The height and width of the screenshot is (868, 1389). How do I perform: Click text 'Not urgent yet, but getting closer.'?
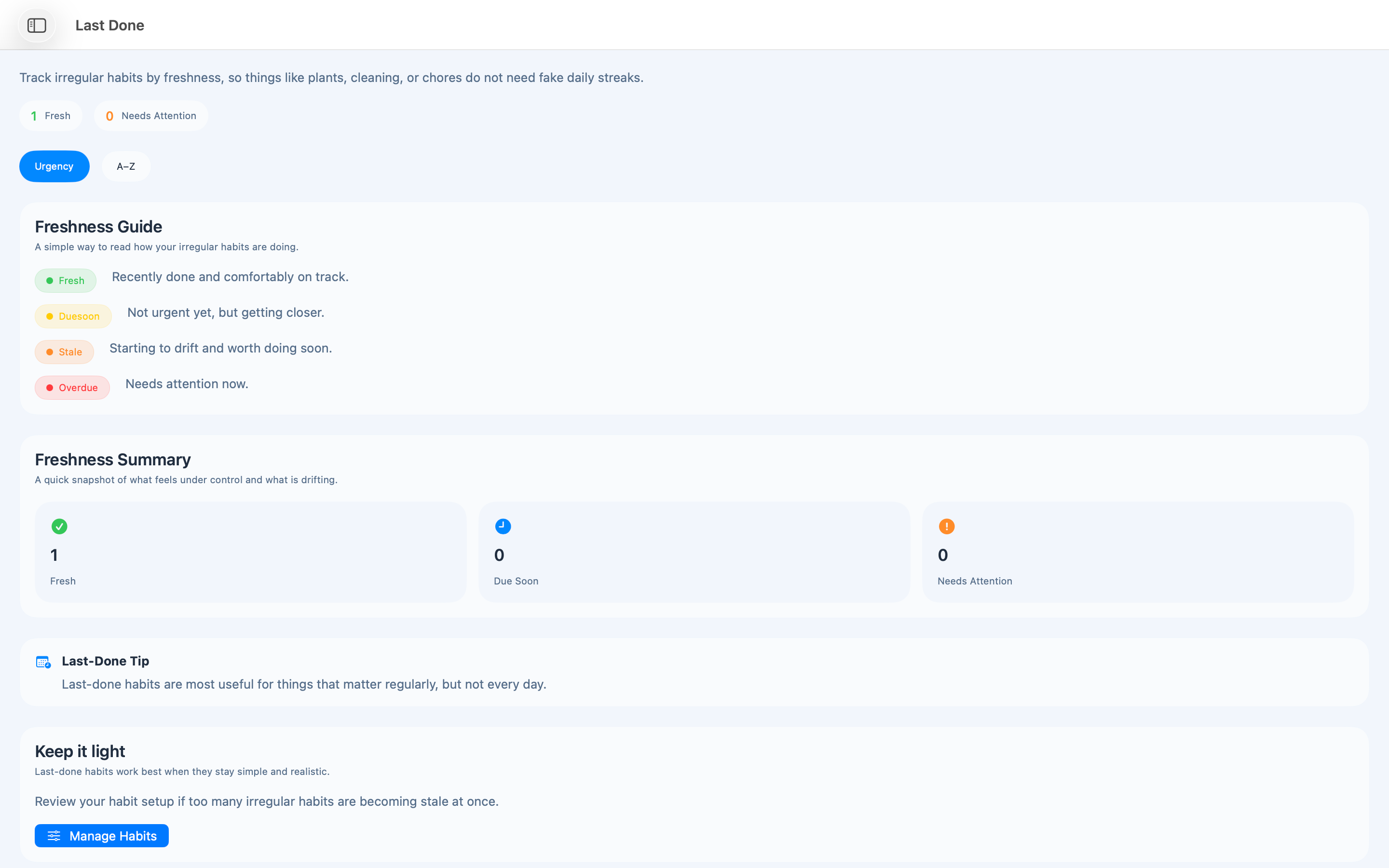226,312
